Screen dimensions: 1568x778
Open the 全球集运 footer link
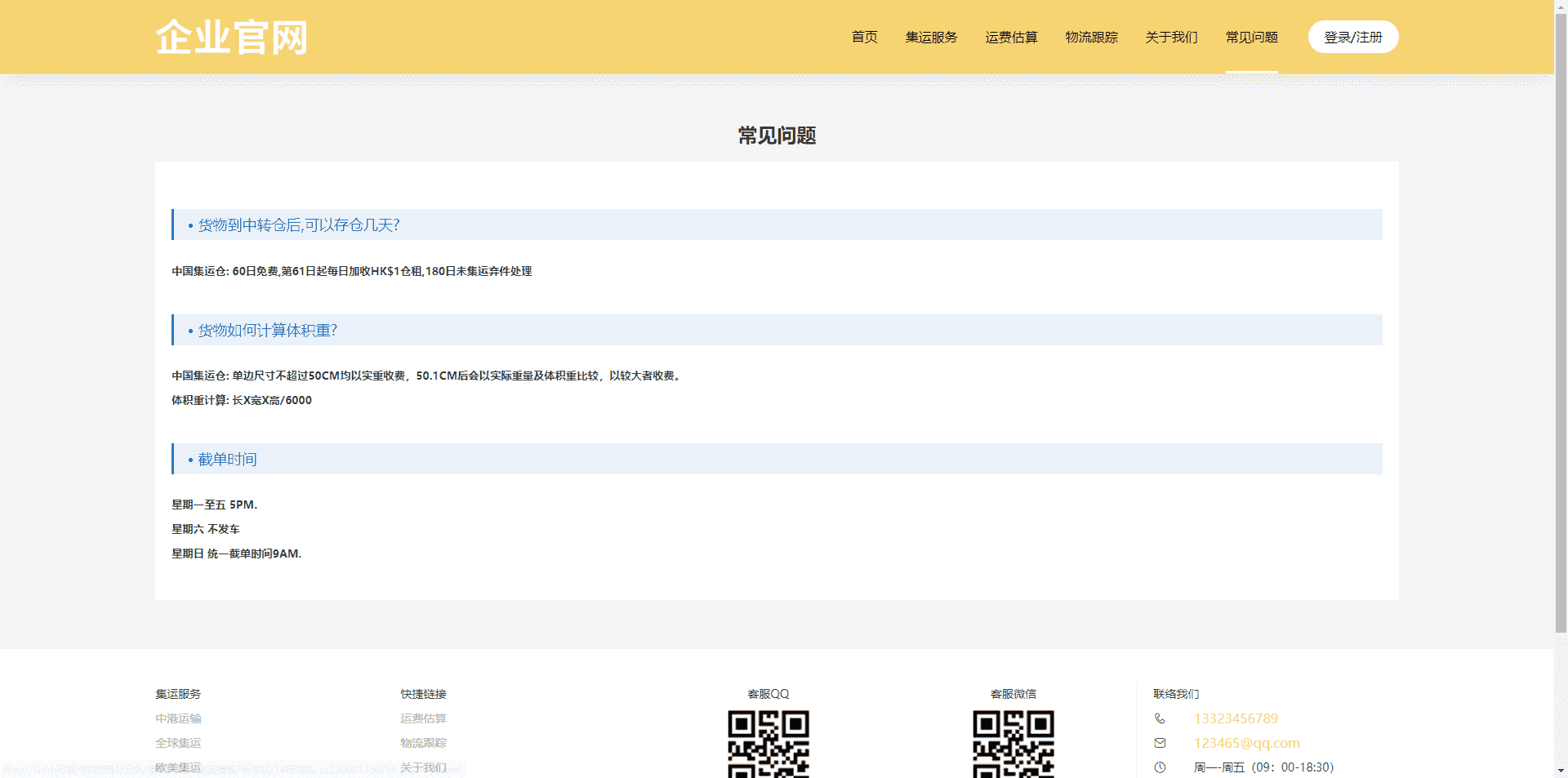(x=178, y=743)
